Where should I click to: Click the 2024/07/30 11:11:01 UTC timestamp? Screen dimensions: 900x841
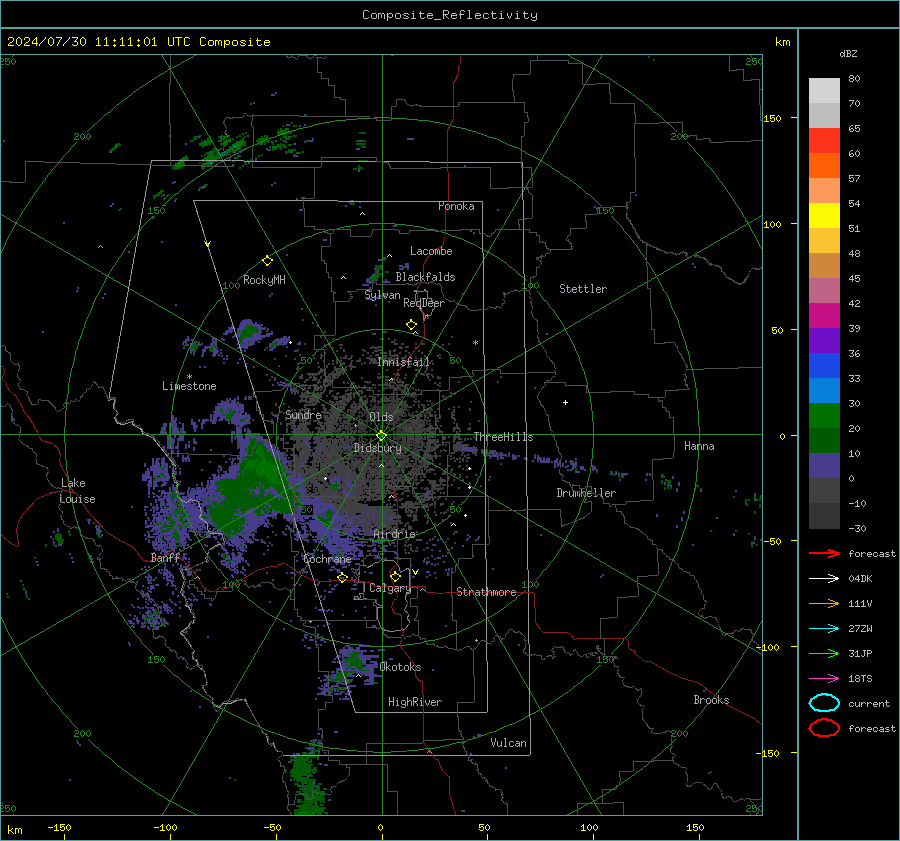(99, 42)
